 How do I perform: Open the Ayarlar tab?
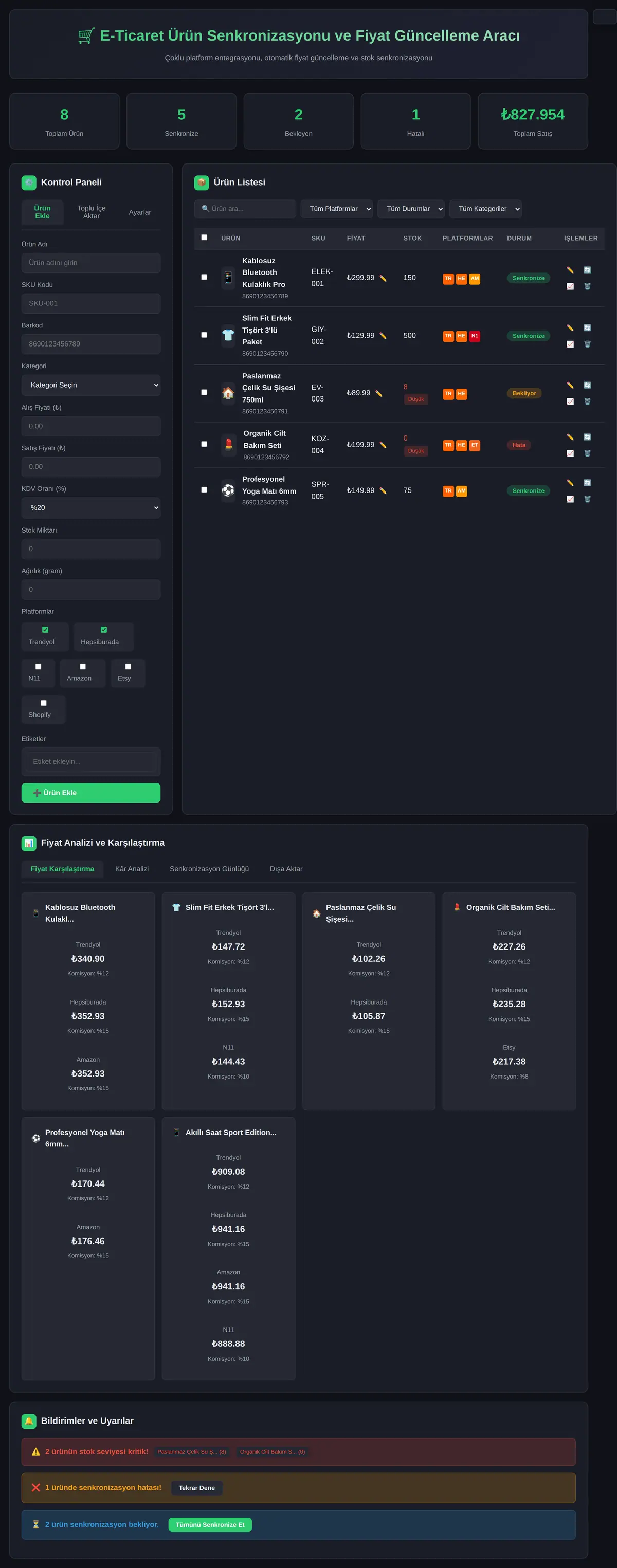(140, 212)
